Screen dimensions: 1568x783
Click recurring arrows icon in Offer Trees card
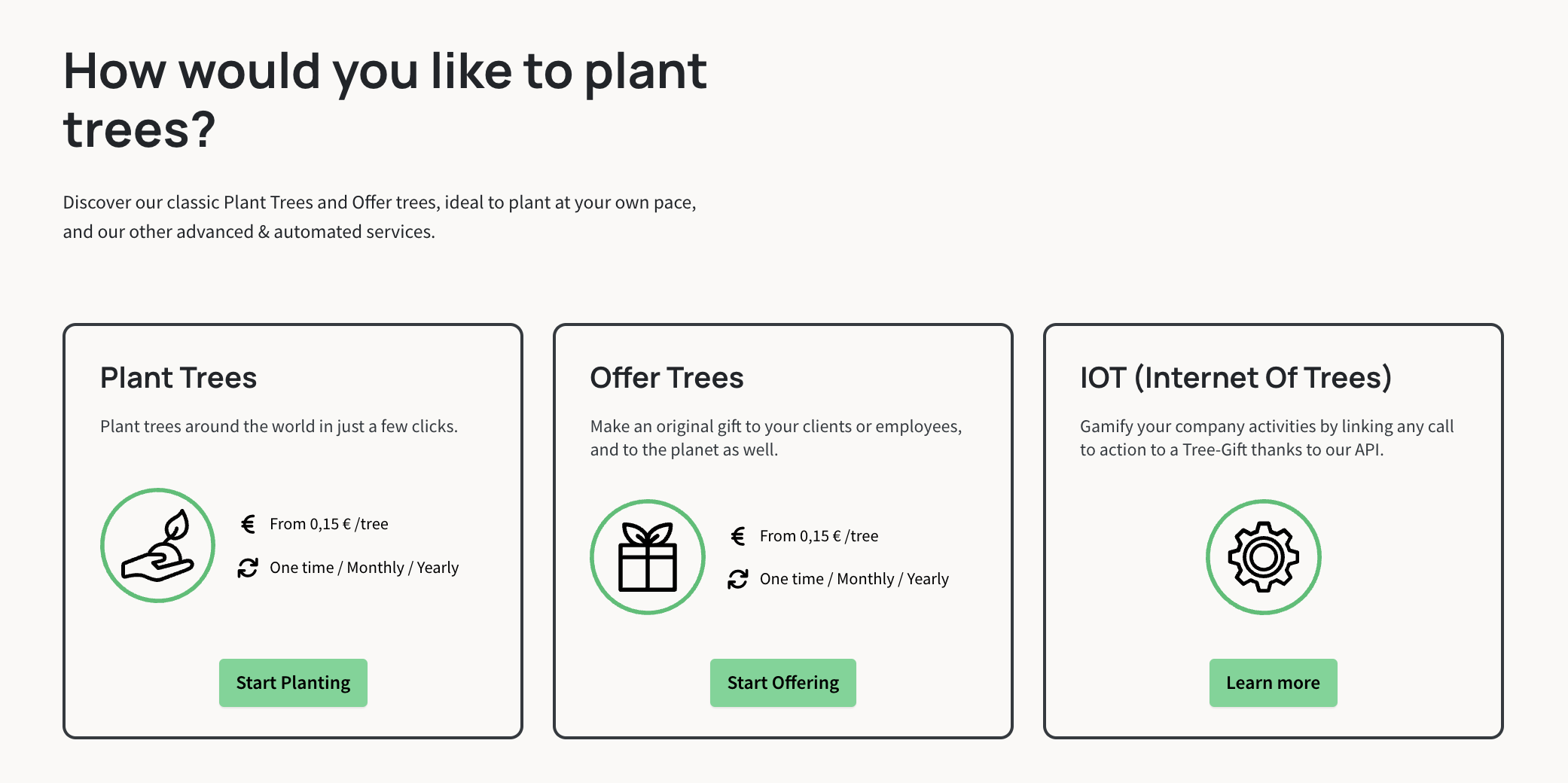(x=738, y=579)
